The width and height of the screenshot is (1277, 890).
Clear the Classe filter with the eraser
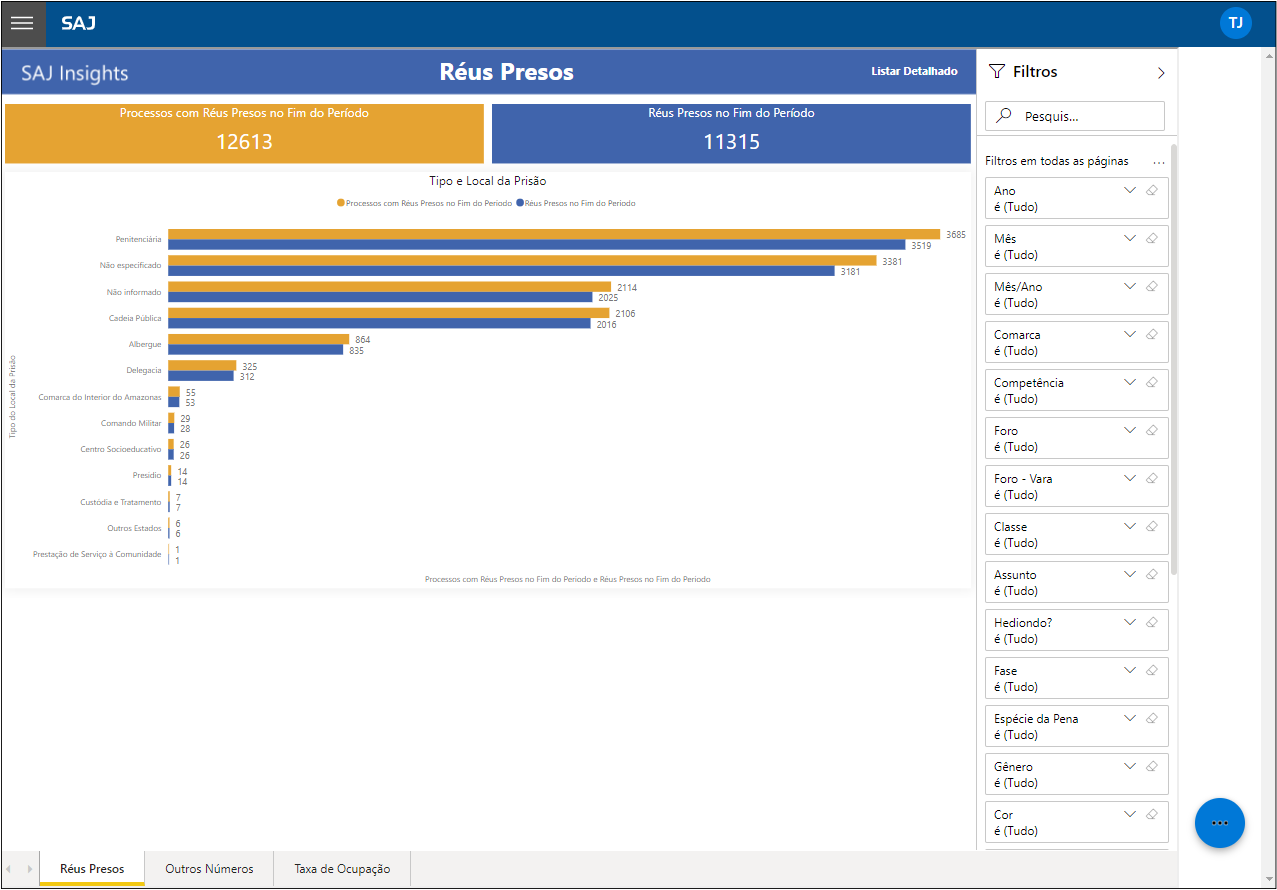coord(1151,526)
